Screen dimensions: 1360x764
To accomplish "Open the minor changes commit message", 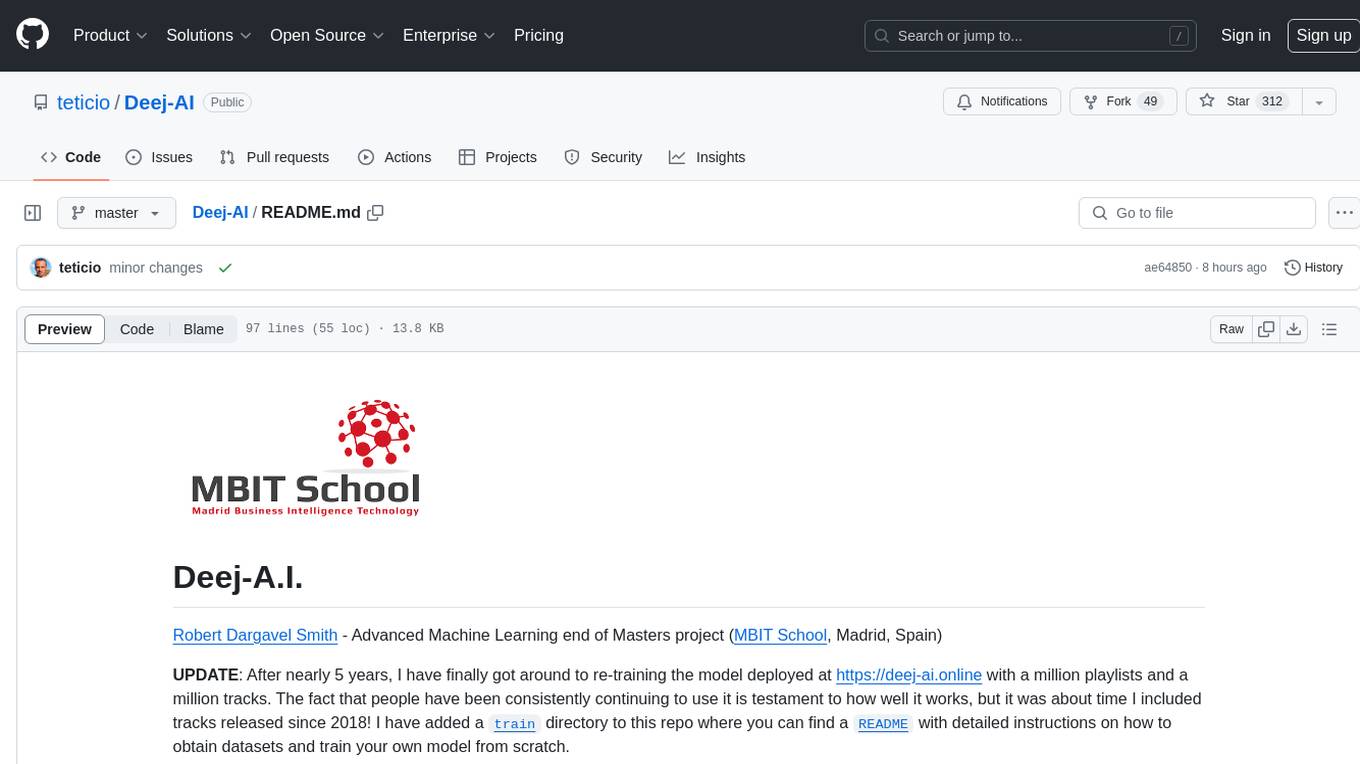I will coord(156,268).
